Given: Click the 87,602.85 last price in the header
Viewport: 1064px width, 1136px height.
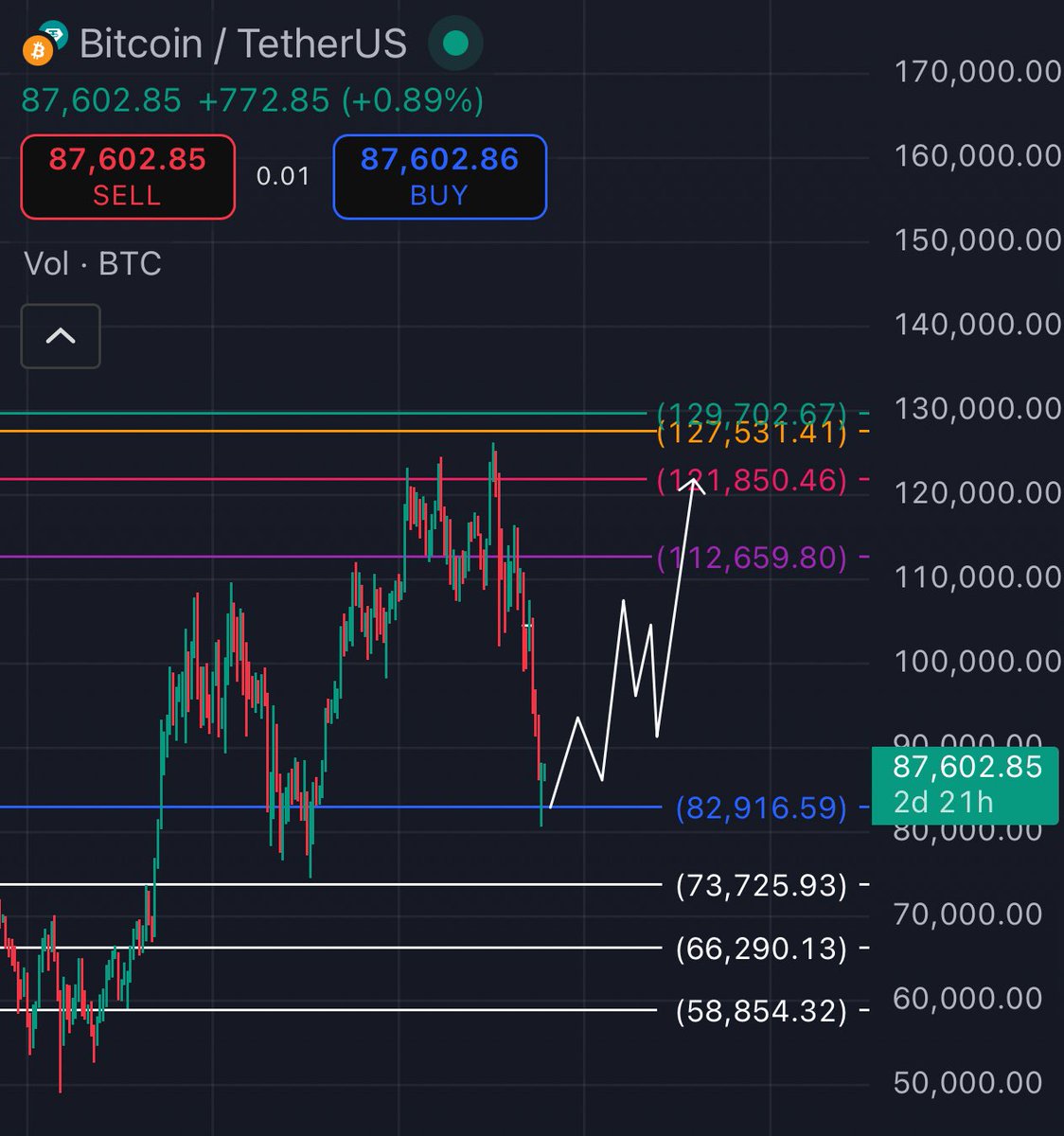Looking at the screenshot, I should click(101, 100).
